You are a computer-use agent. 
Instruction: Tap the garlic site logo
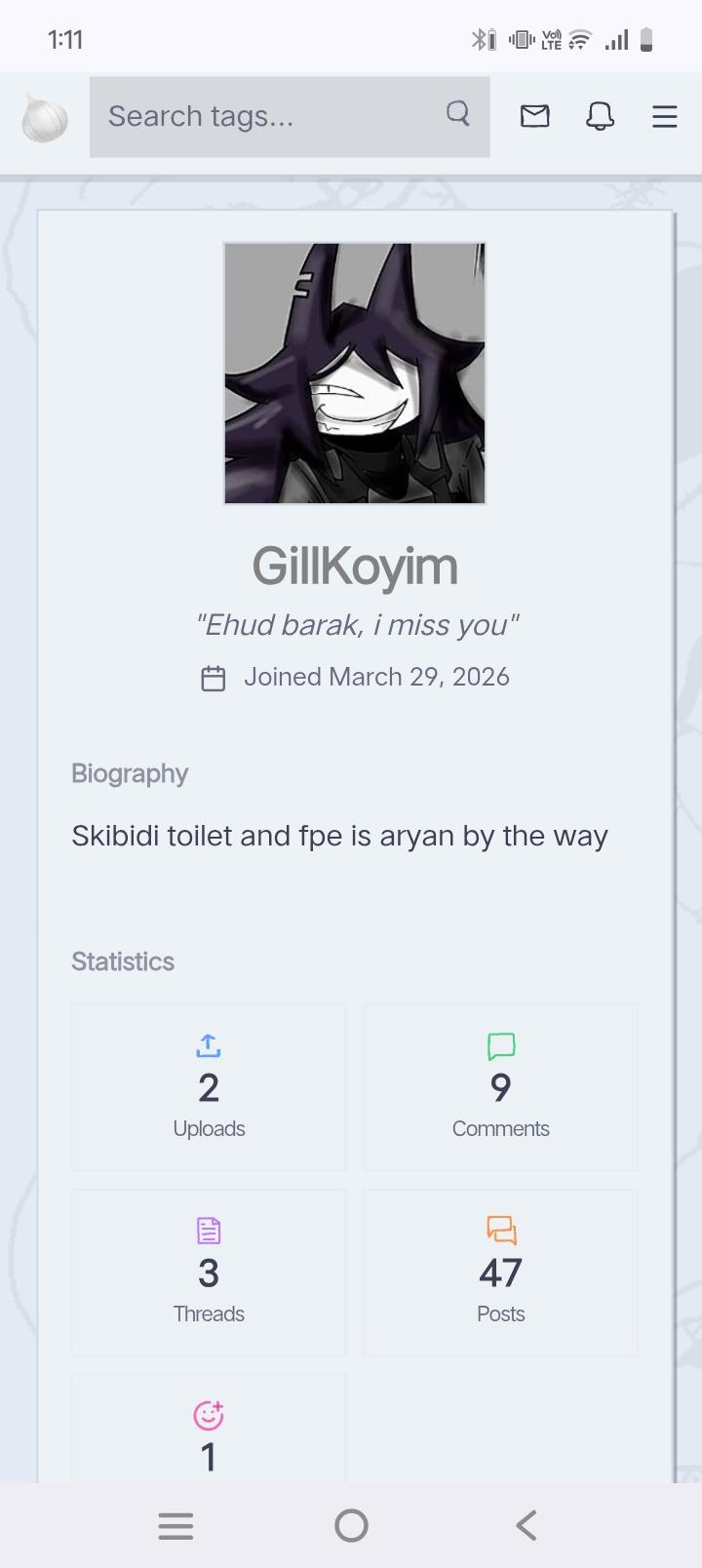[45, 119]
